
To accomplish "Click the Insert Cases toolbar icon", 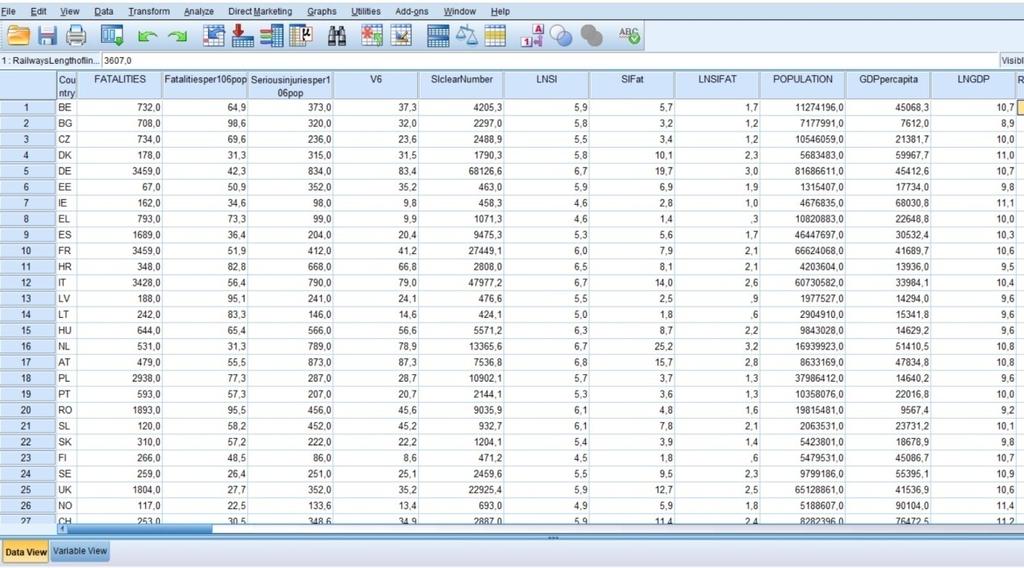I will point(372,36).
